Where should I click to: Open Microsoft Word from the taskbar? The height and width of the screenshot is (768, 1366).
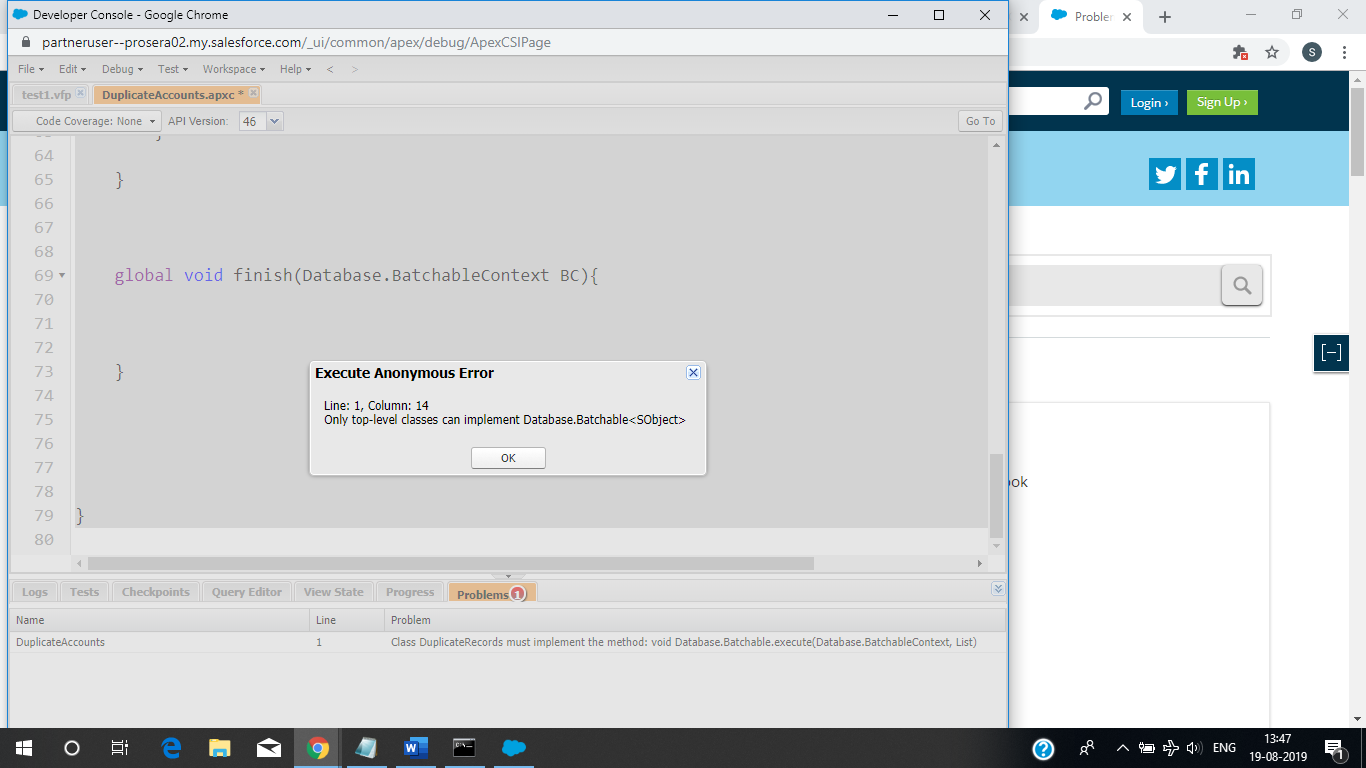[x=416, y=748]
